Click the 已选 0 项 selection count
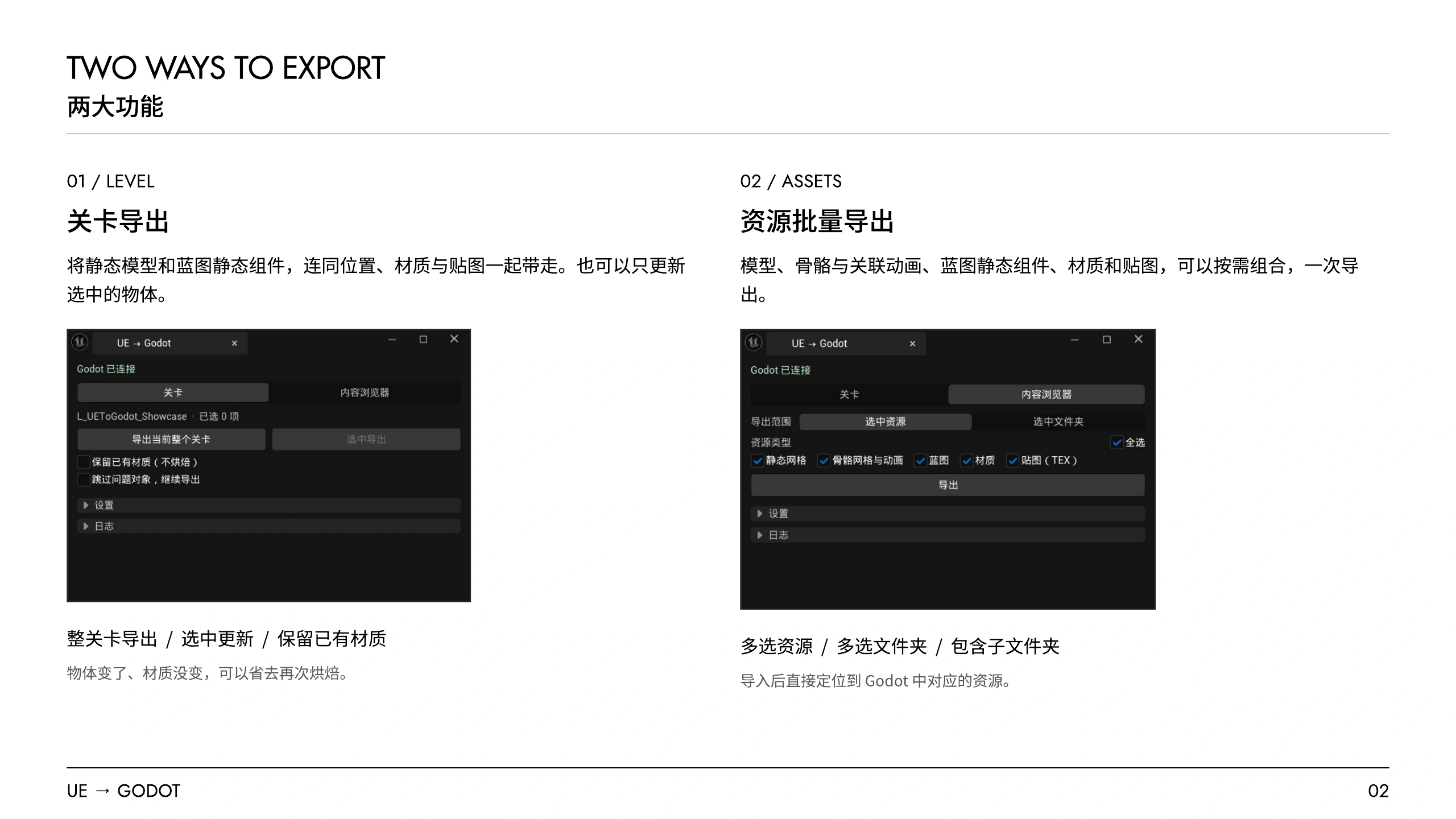1456x819 pixels. (219, 416)
